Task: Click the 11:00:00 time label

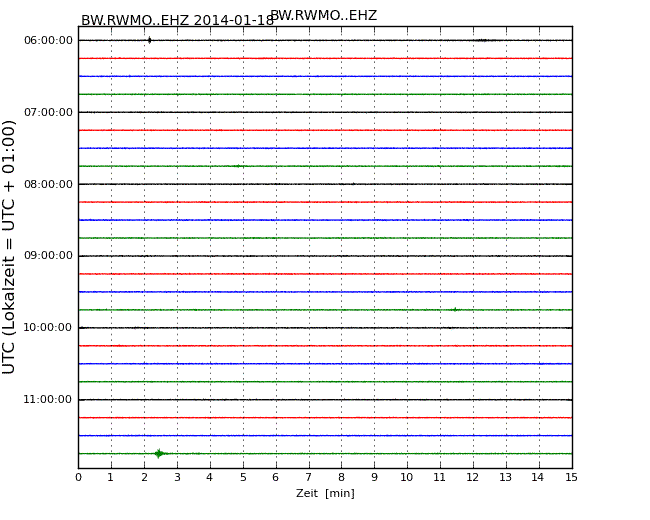Action: pyautogui.click(x=48, y=399)
